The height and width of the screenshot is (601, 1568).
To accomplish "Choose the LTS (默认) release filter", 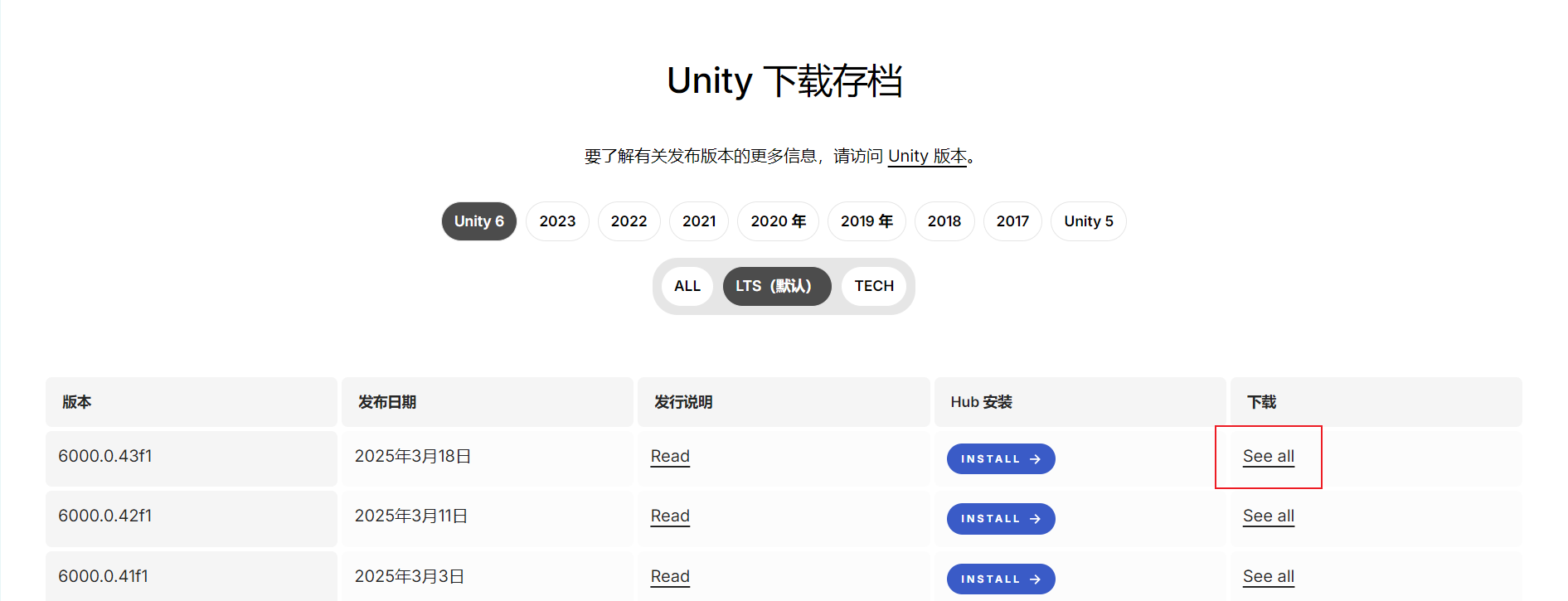I will pos(777,286).
